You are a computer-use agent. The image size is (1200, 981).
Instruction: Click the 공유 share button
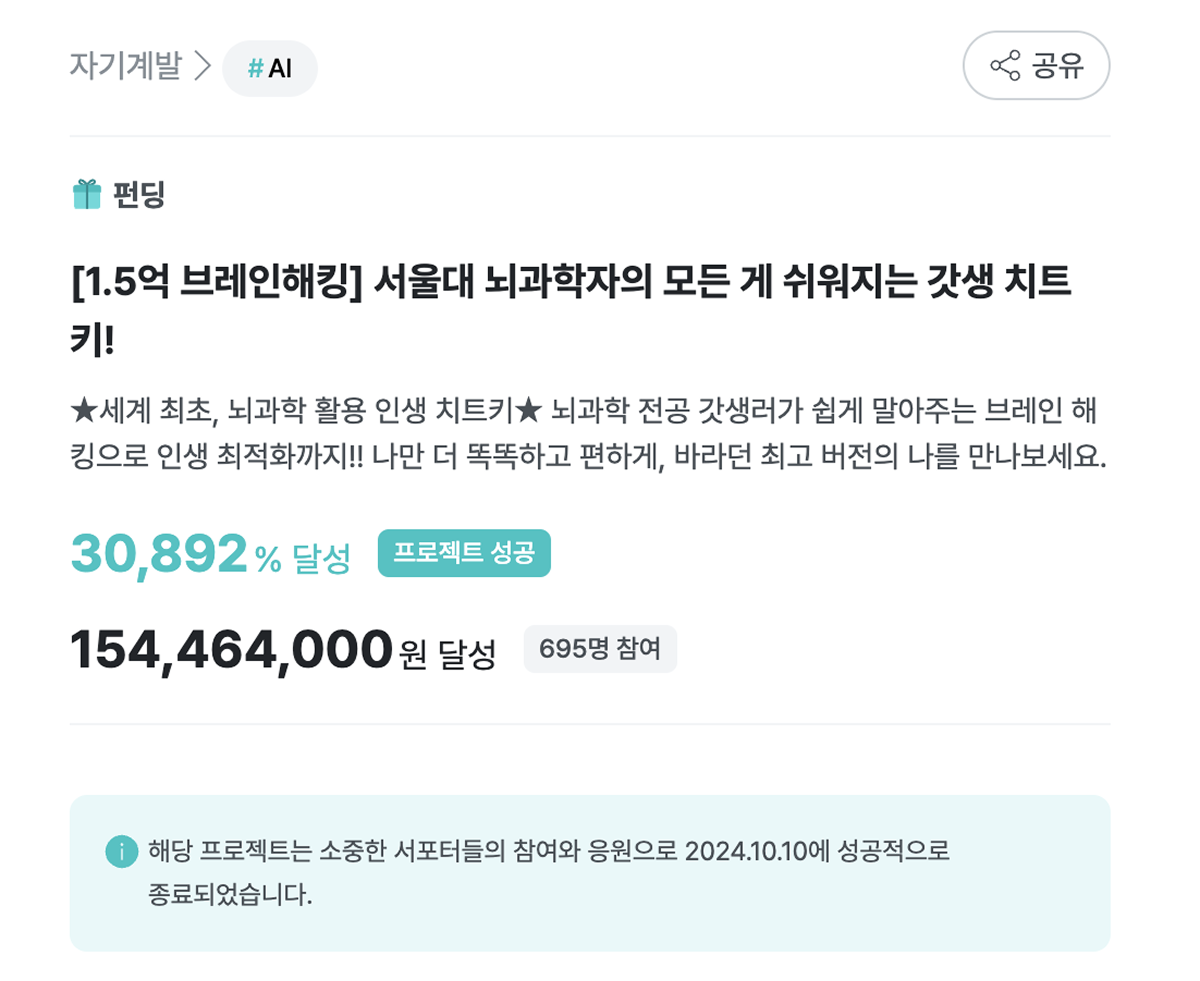point(1036,65)
